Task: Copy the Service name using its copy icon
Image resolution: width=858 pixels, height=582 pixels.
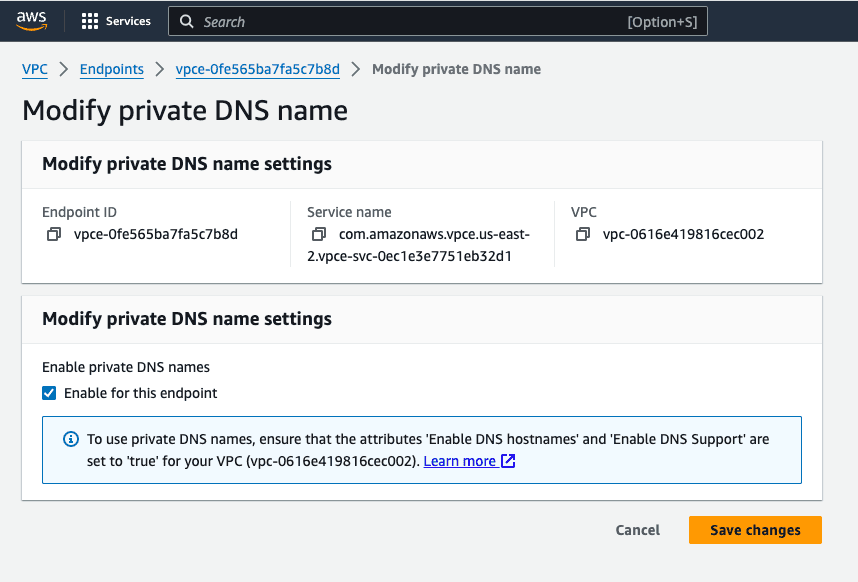Action: [x=320, y=234]
